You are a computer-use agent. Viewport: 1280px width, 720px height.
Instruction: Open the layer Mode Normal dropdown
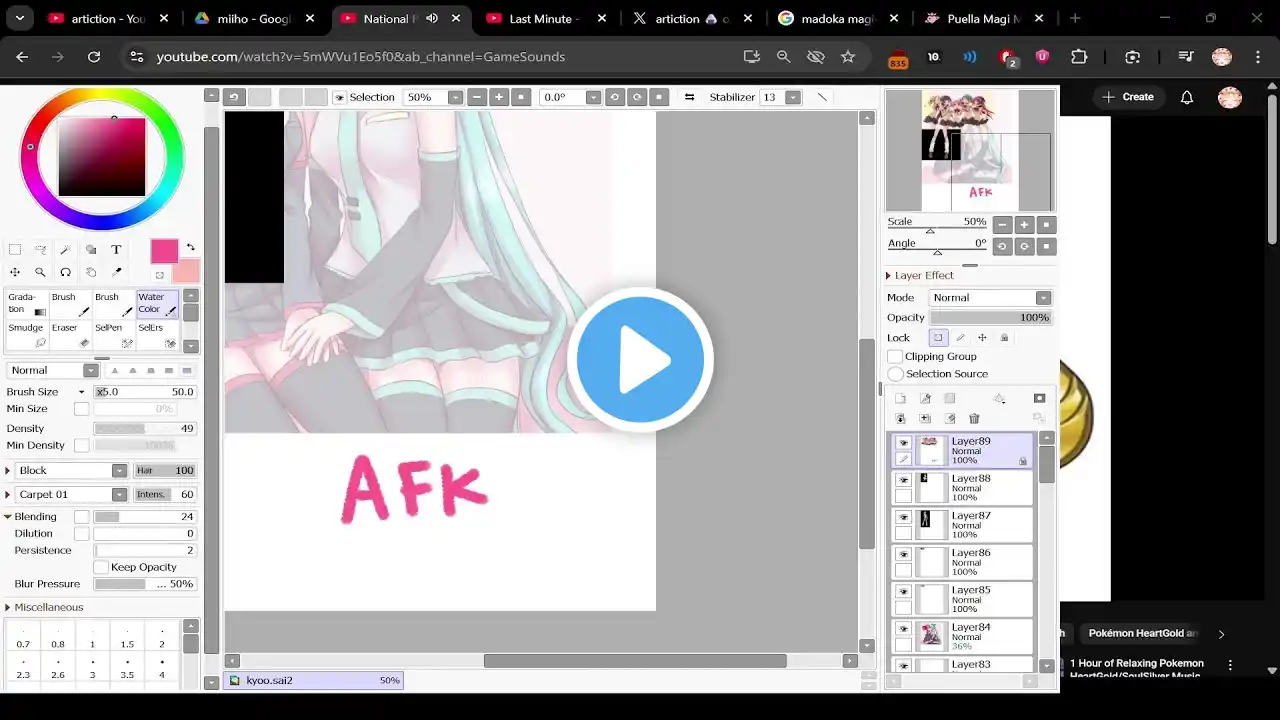990,298
